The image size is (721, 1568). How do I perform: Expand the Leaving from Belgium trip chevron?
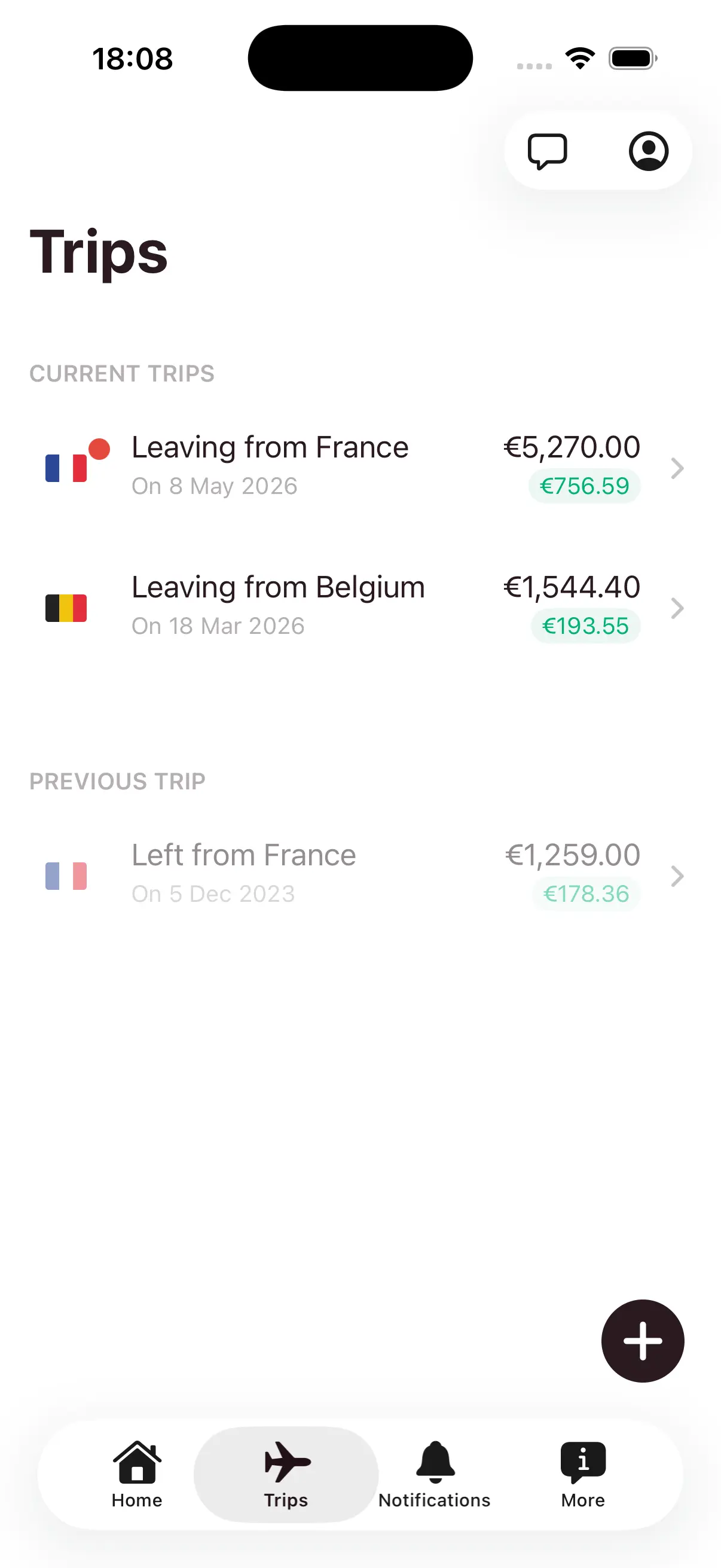[677, 608]
